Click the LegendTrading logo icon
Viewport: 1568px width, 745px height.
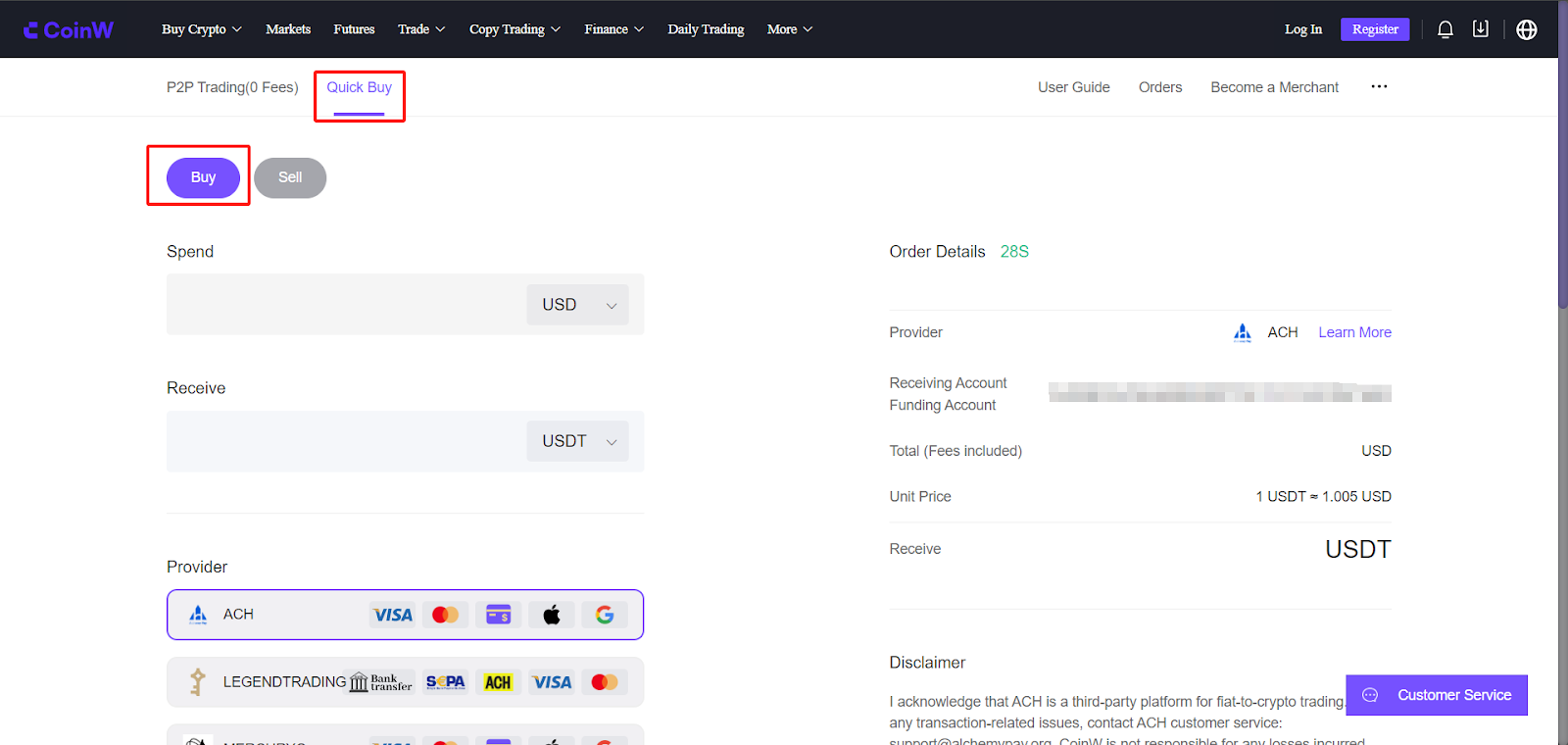[x=198, y=681]
